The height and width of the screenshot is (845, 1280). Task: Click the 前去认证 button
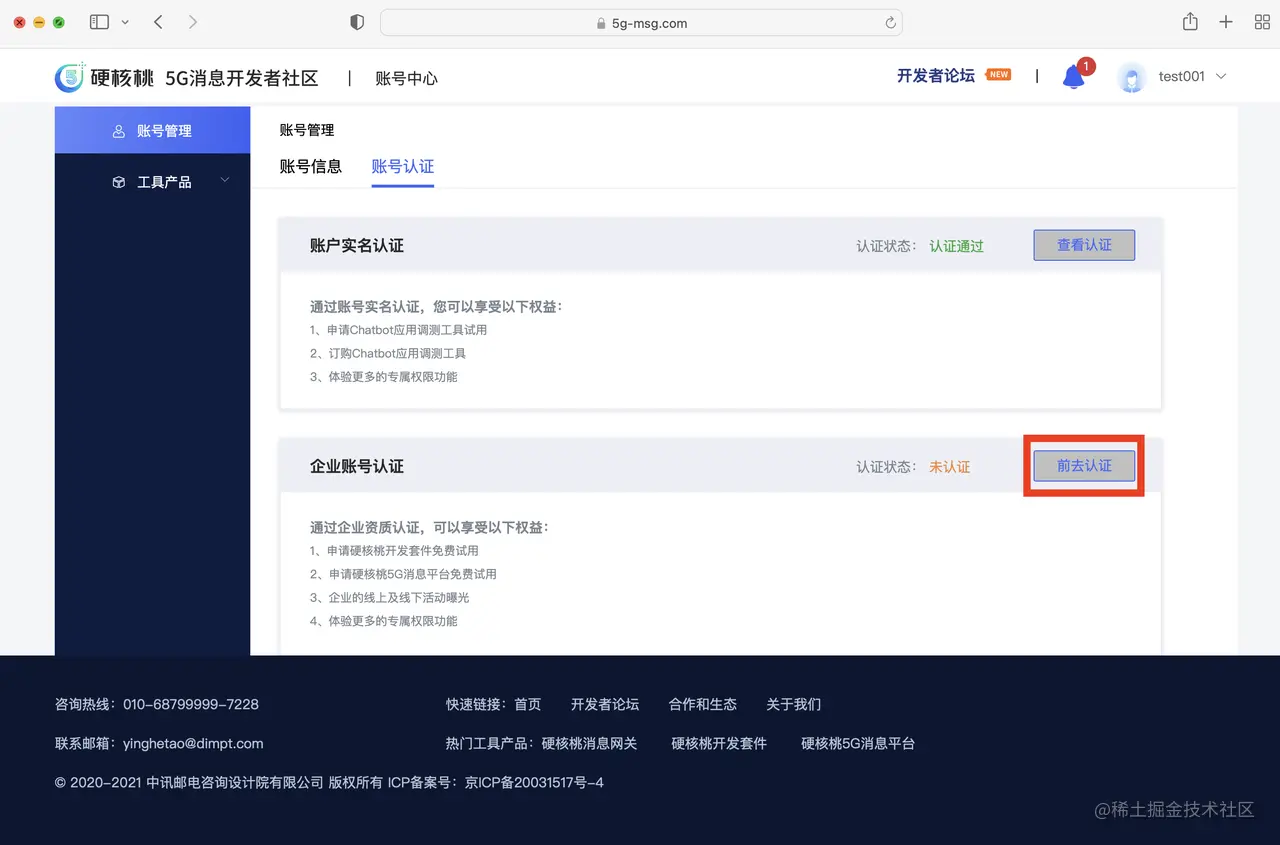coord(1084,466)
